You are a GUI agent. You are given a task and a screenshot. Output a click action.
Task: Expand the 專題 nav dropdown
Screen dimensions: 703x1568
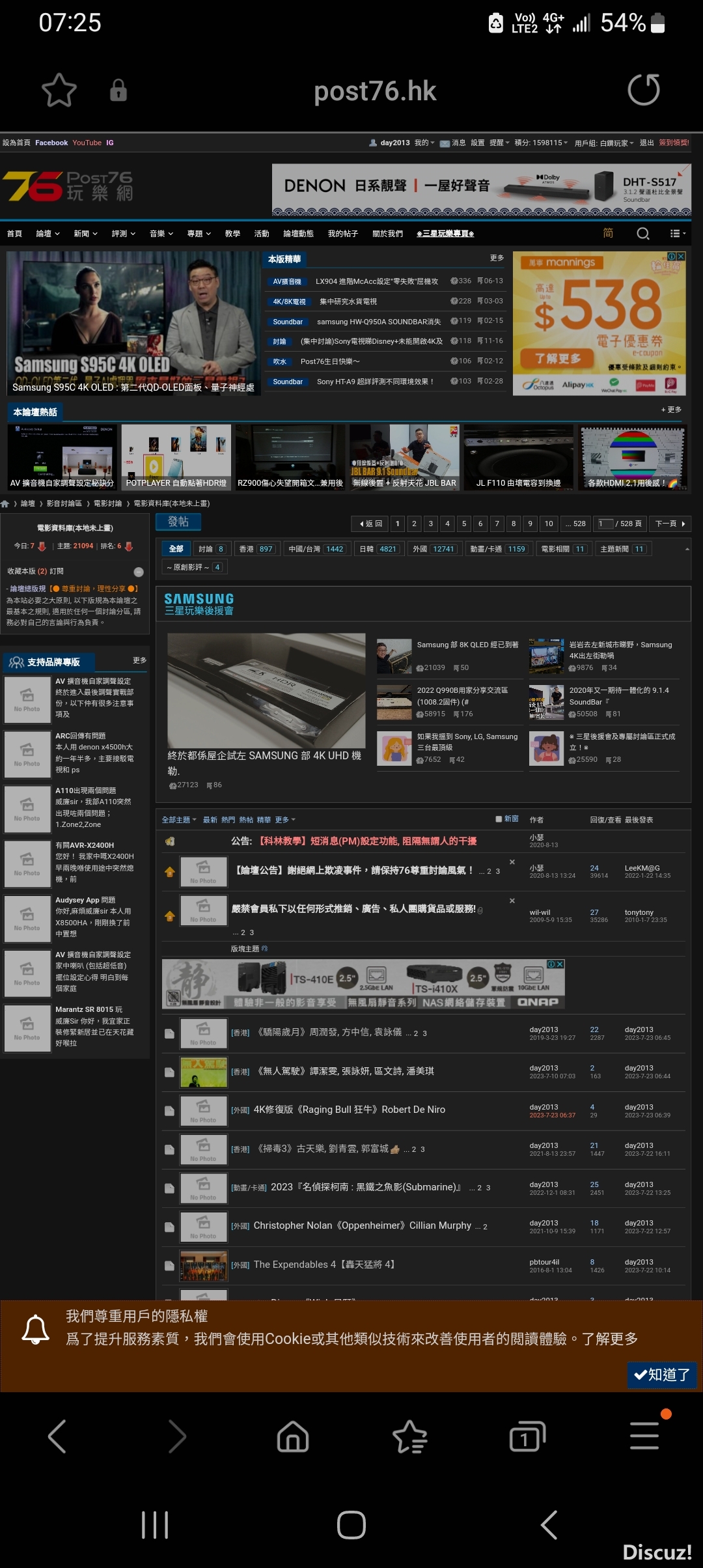199,234
